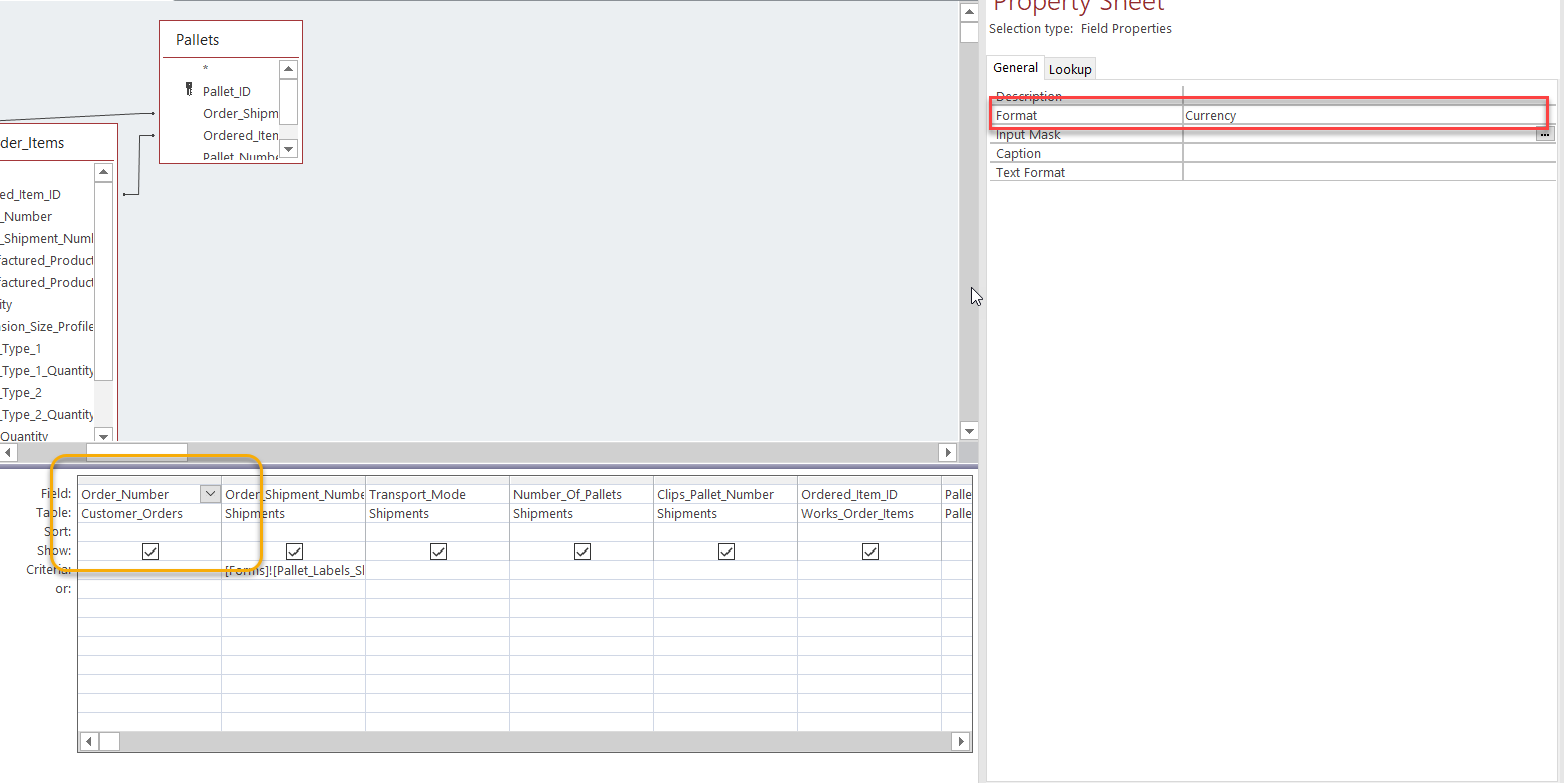Click the design pane horizontal scroll right arrow
This screenshot has width=1564, height=783.
tap(948, 452)
